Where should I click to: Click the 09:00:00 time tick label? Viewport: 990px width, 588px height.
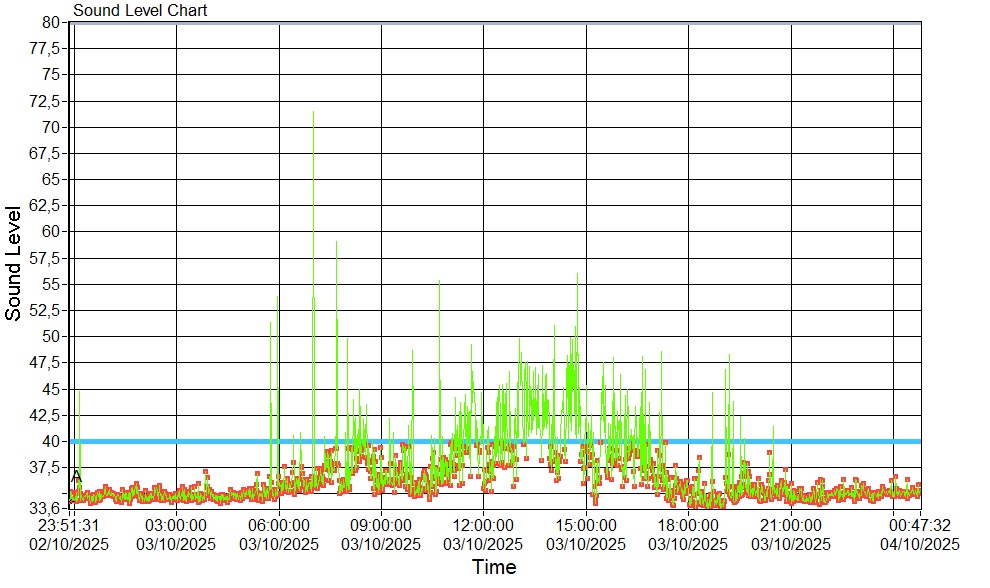pyautogui.click(x=381, y=524)
